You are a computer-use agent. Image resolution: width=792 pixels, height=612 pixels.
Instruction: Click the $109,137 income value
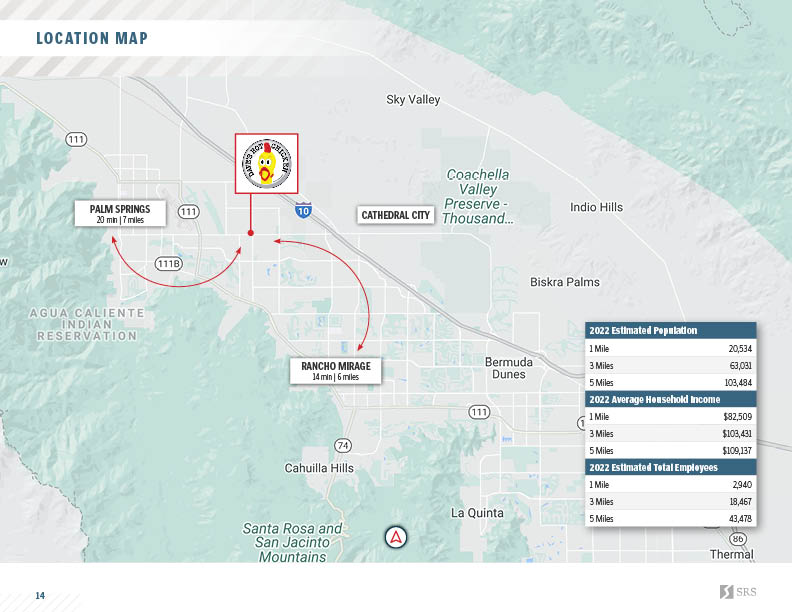coord(737,450)
